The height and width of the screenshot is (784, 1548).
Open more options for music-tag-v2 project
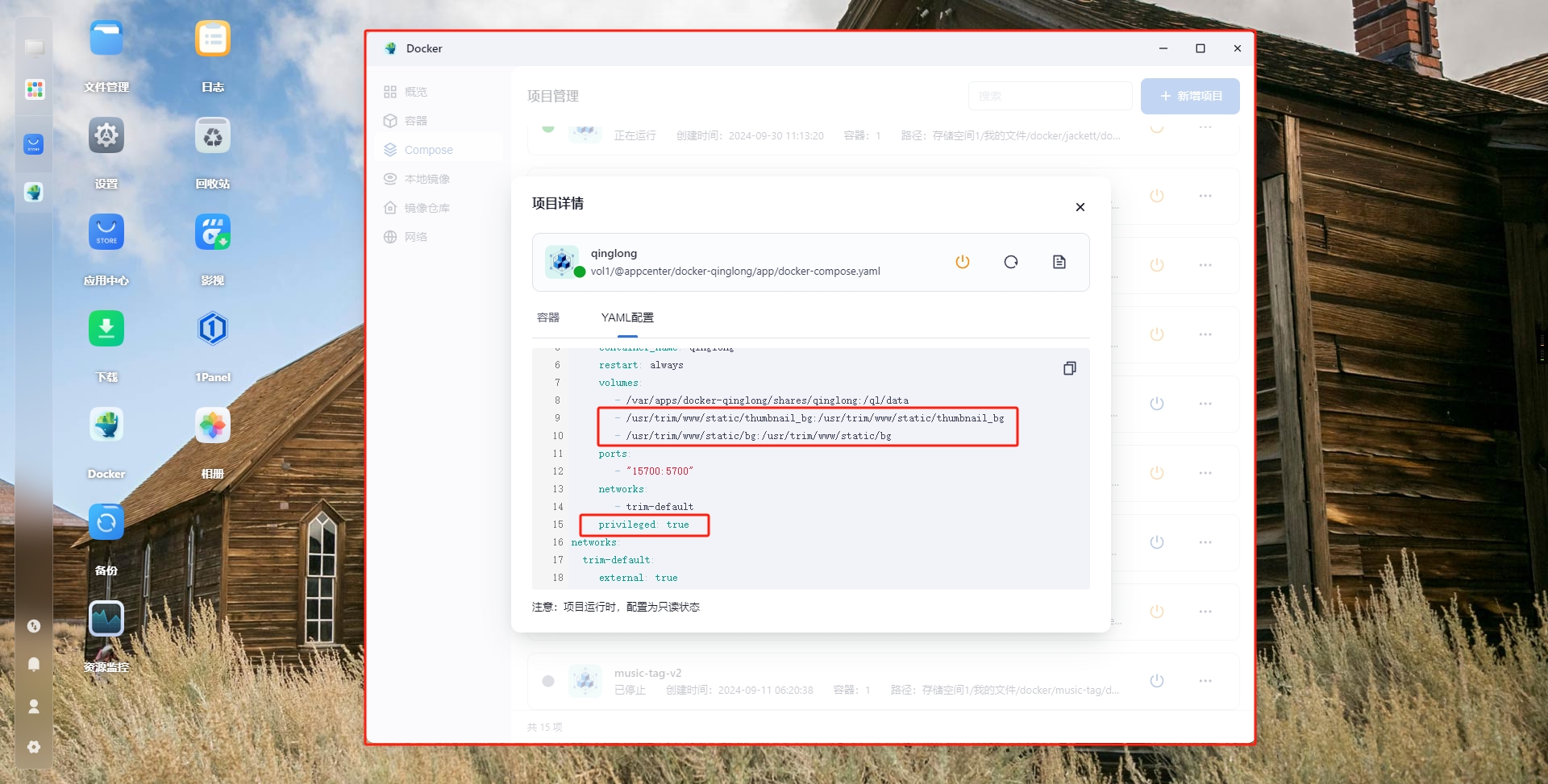pyautogui.click(x=1205, y=681)
